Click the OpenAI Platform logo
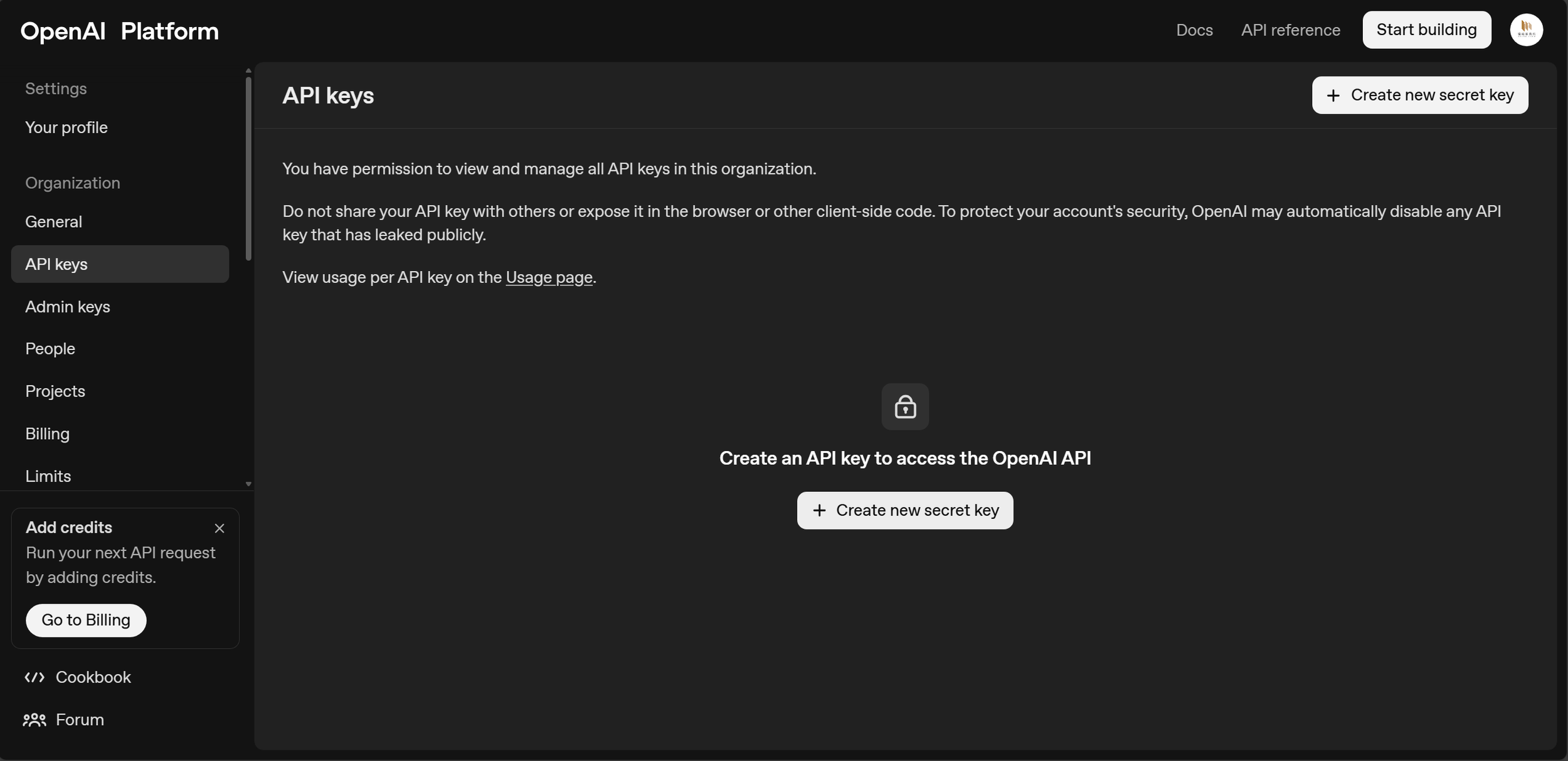This screenshot has width=1568, height=761. [x=119, y=31]
